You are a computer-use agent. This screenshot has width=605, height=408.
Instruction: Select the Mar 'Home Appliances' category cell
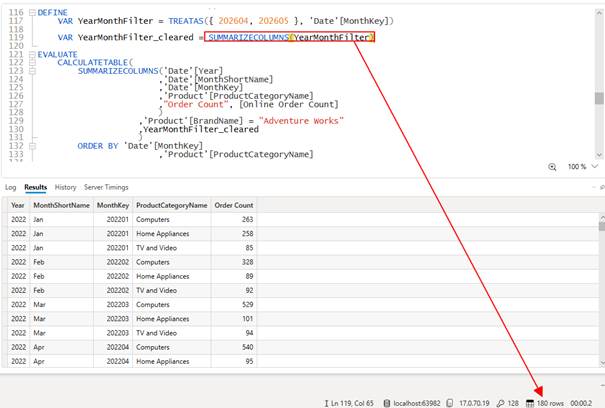(x=172, y=319)
